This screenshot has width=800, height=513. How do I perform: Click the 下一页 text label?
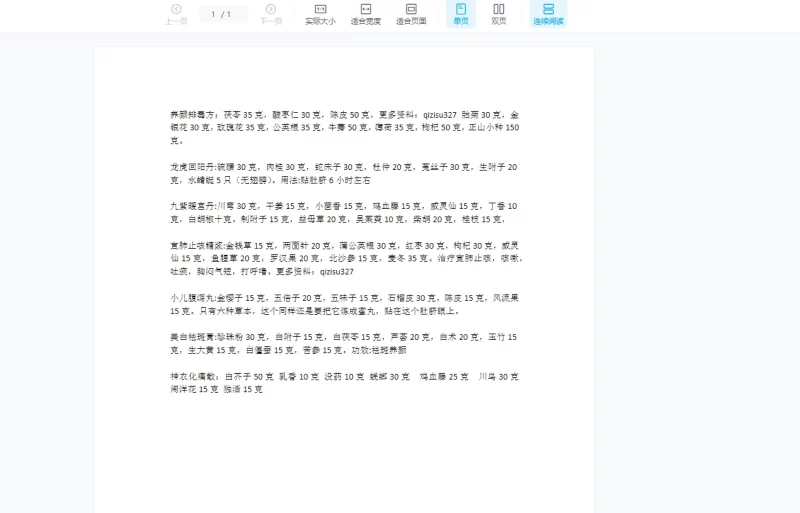(x=271, y=21)
